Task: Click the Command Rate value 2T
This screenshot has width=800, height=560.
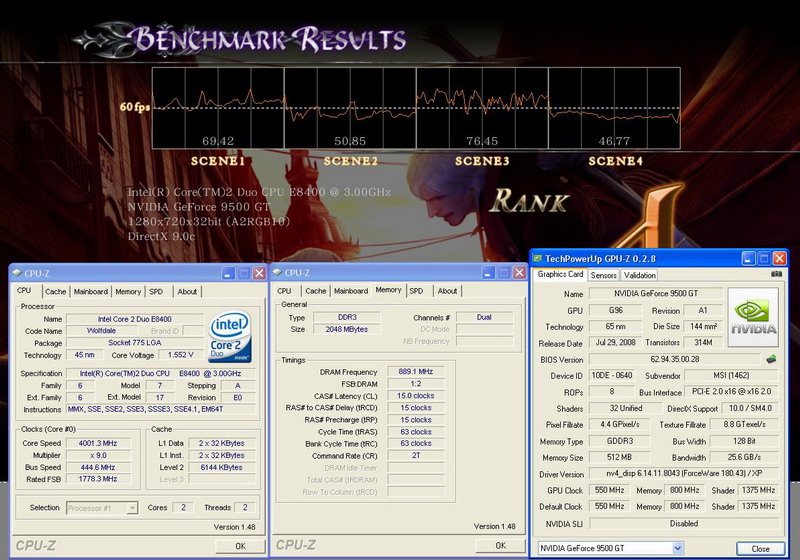Action: (x=416, y=455)
